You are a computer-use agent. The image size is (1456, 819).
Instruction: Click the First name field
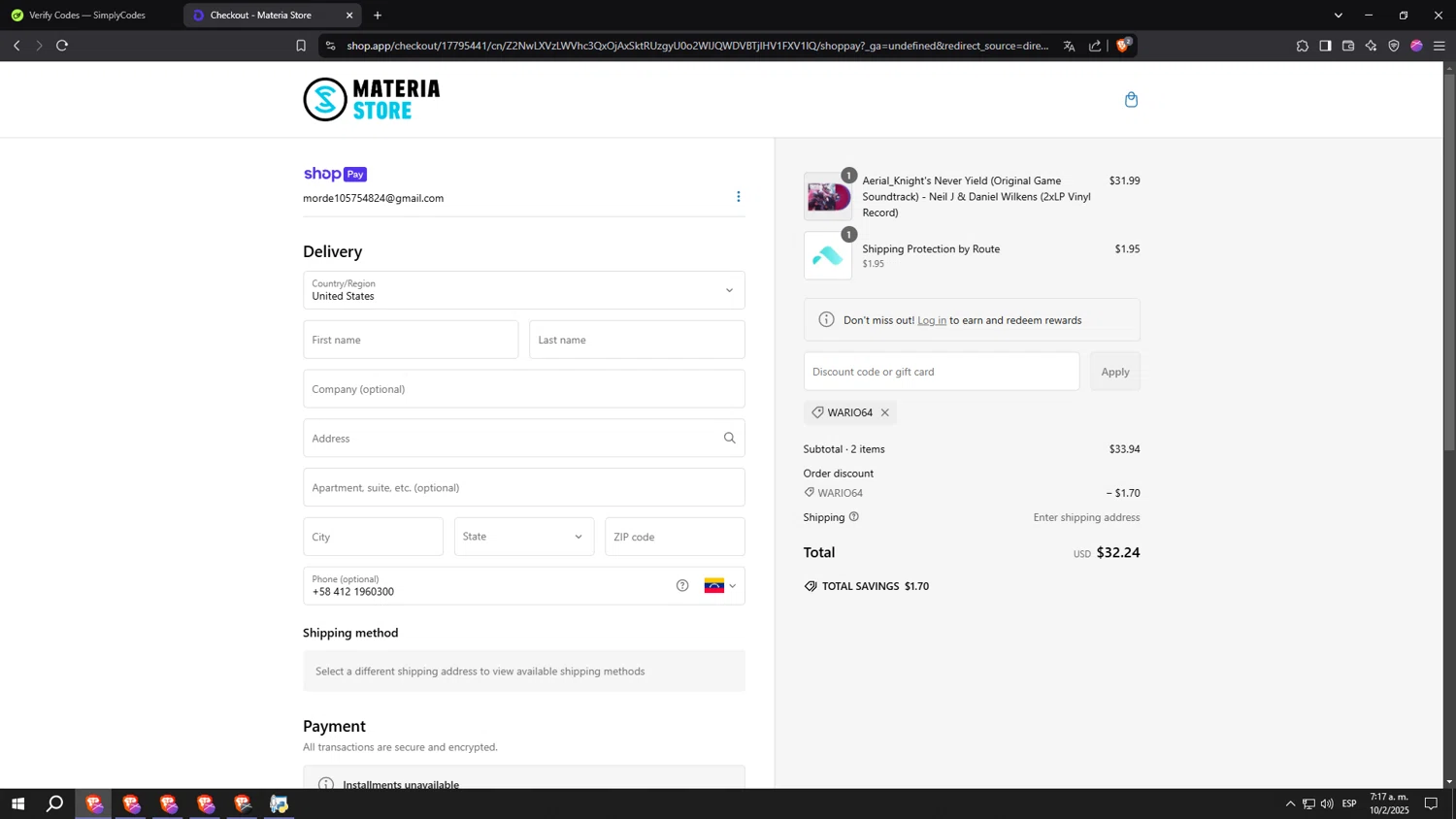pos(411,340)
